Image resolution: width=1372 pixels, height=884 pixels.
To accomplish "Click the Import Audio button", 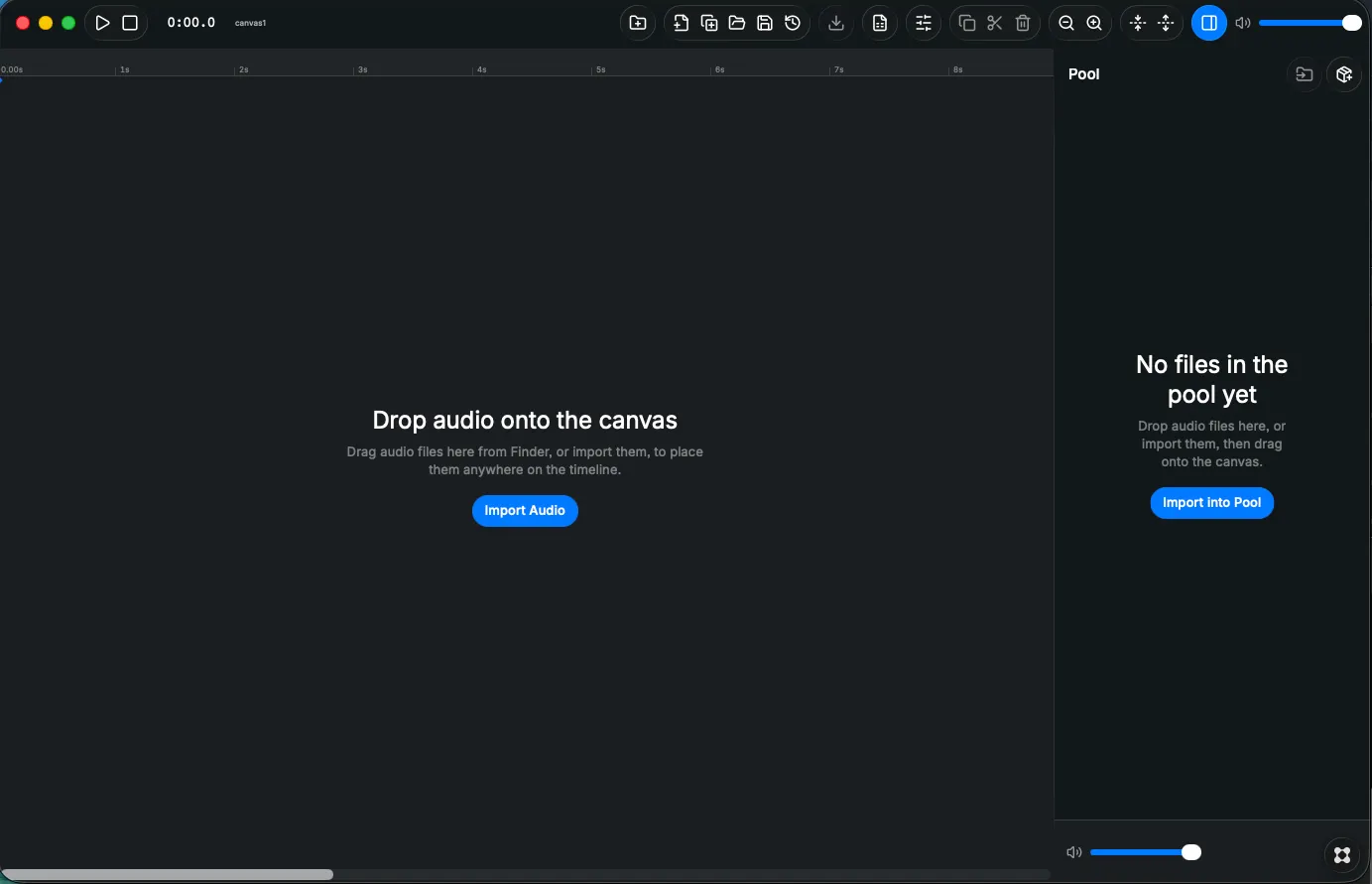I will [x=525, y=510].
